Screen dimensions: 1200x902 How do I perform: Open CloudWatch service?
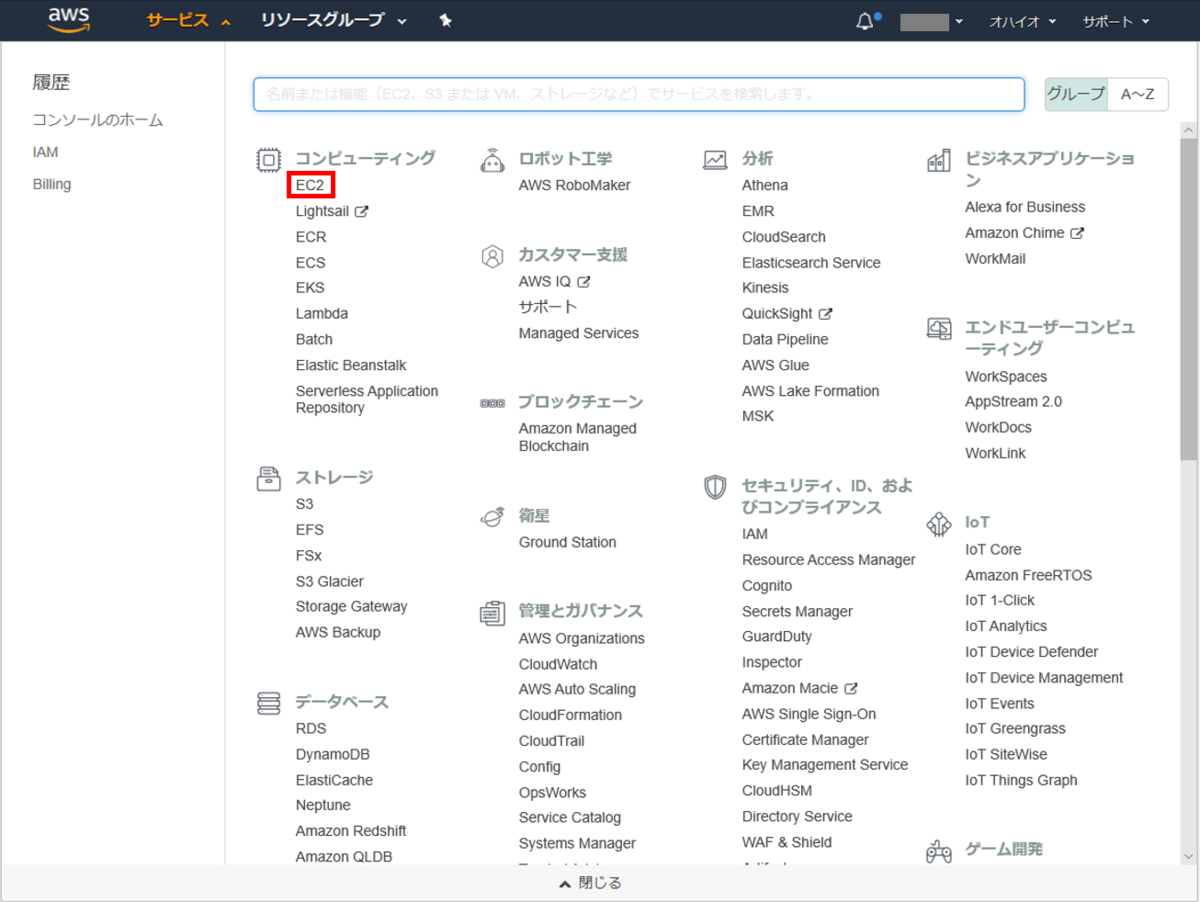coord(558,664)
